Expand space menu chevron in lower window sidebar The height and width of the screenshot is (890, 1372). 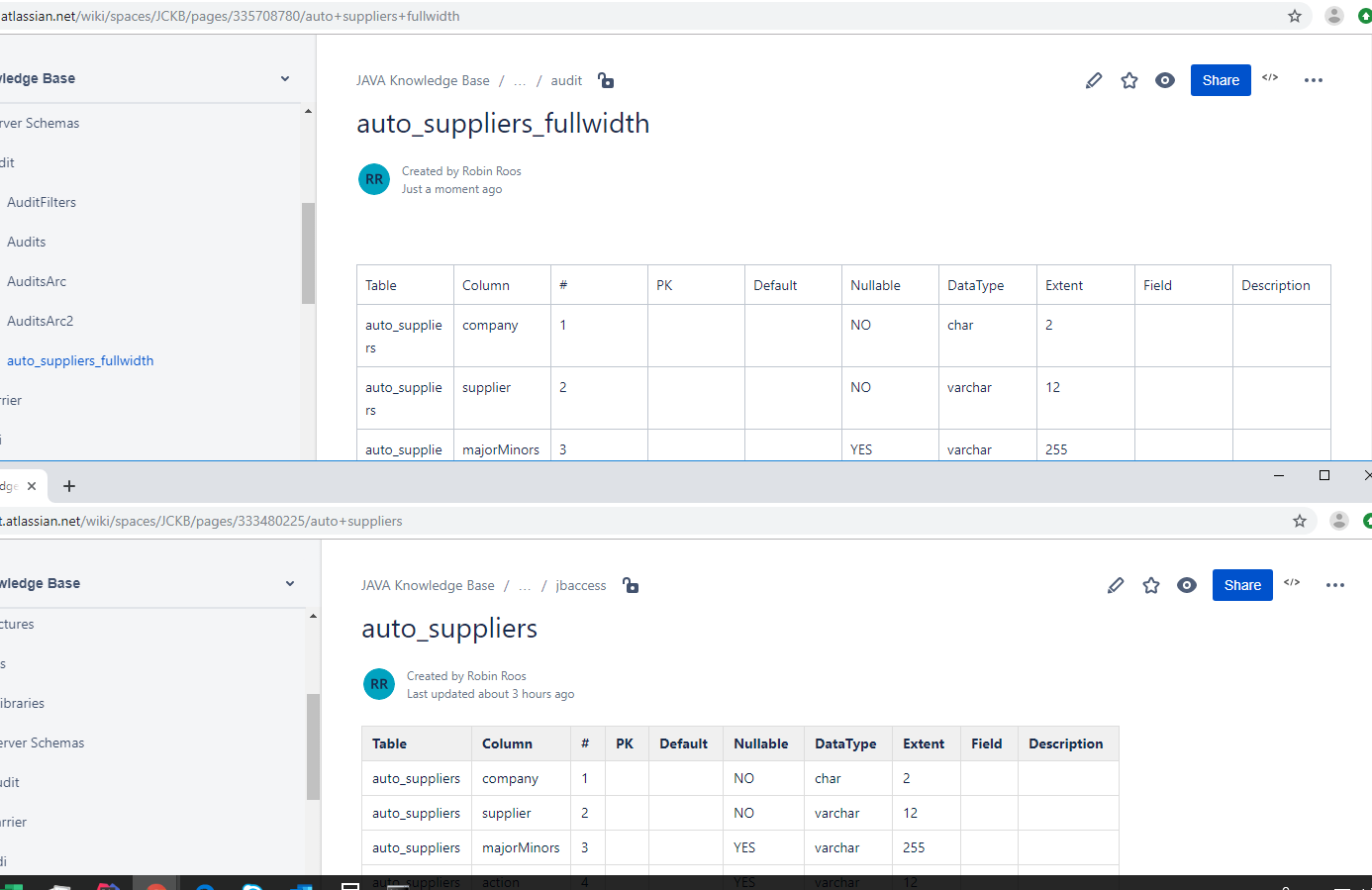click(x=290, y=583)
